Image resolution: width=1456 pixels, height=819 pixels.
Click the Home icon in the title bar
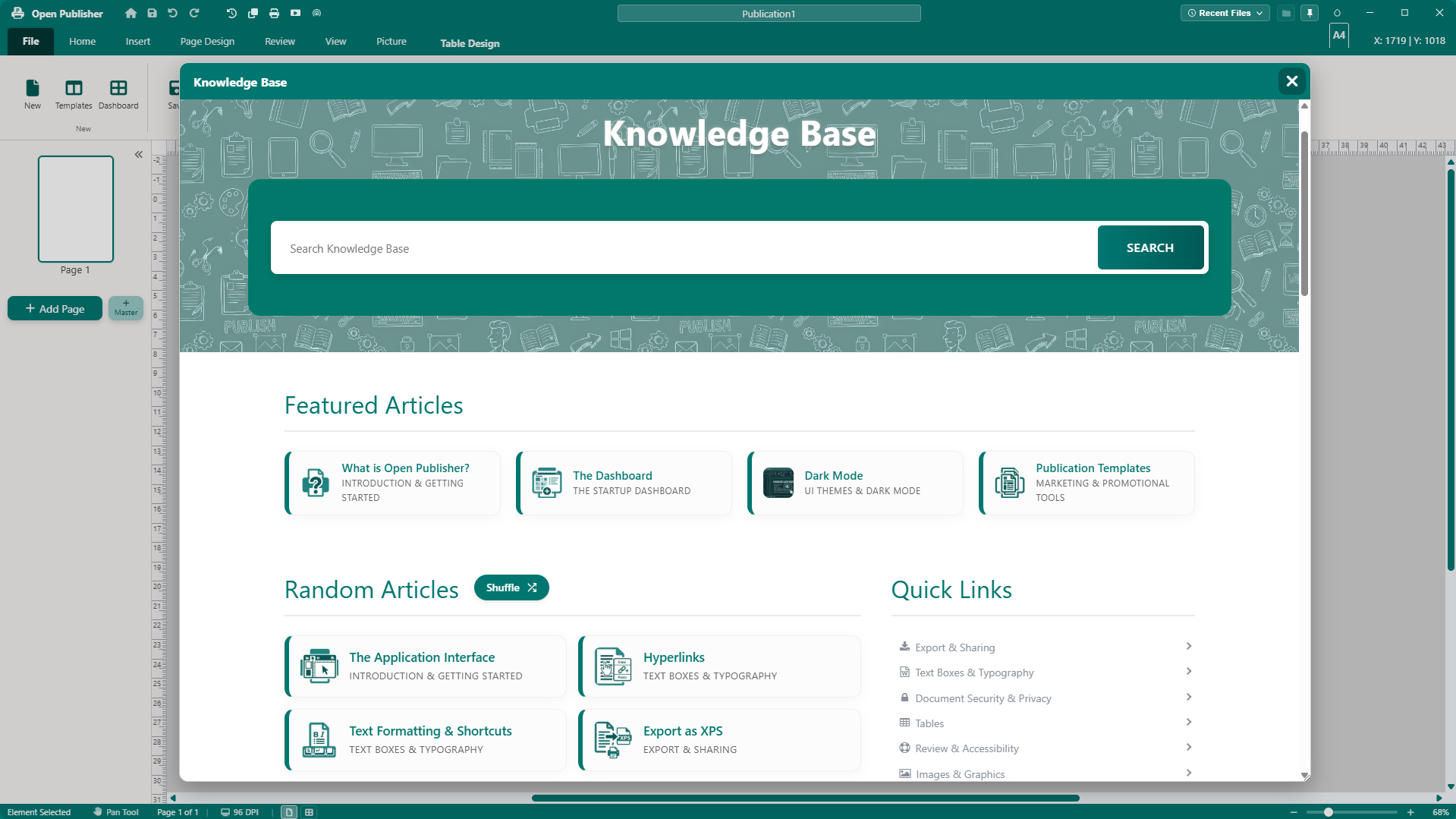click(x=131, y=13)
